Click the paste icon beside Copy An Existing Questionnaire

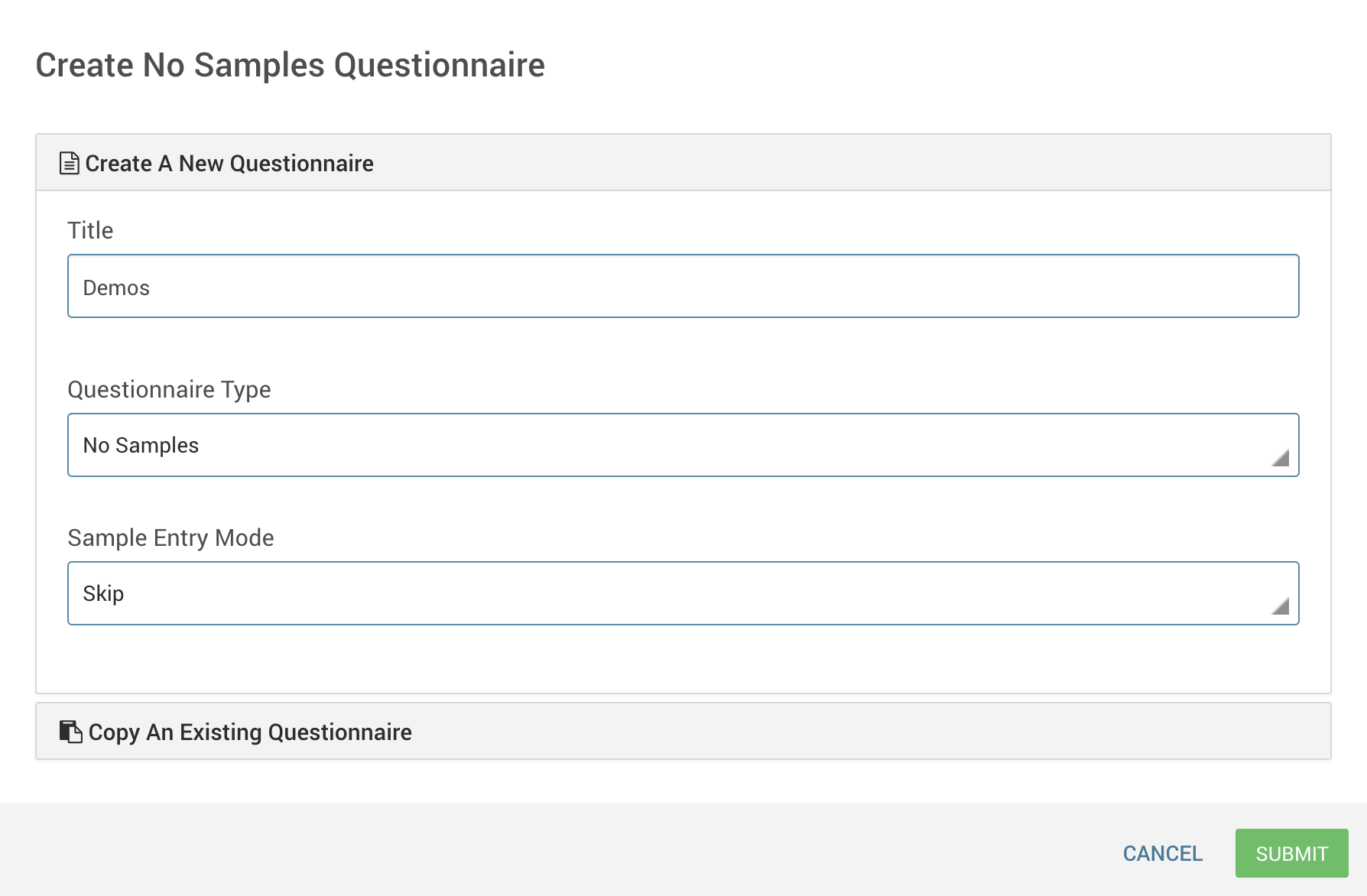pyautogui.click(x=70, y=732)
